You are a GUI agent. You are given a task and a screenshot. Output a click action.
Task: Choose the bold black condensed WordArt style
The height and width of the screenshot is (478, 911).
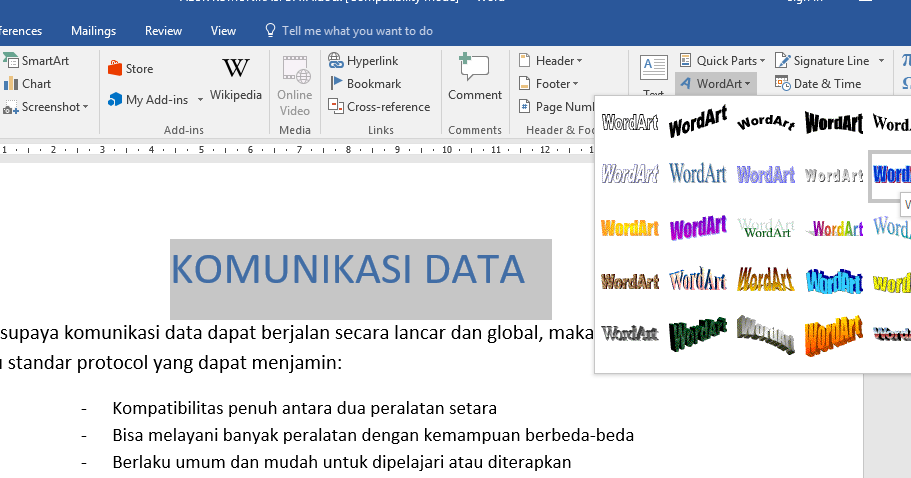coord(834,122)
